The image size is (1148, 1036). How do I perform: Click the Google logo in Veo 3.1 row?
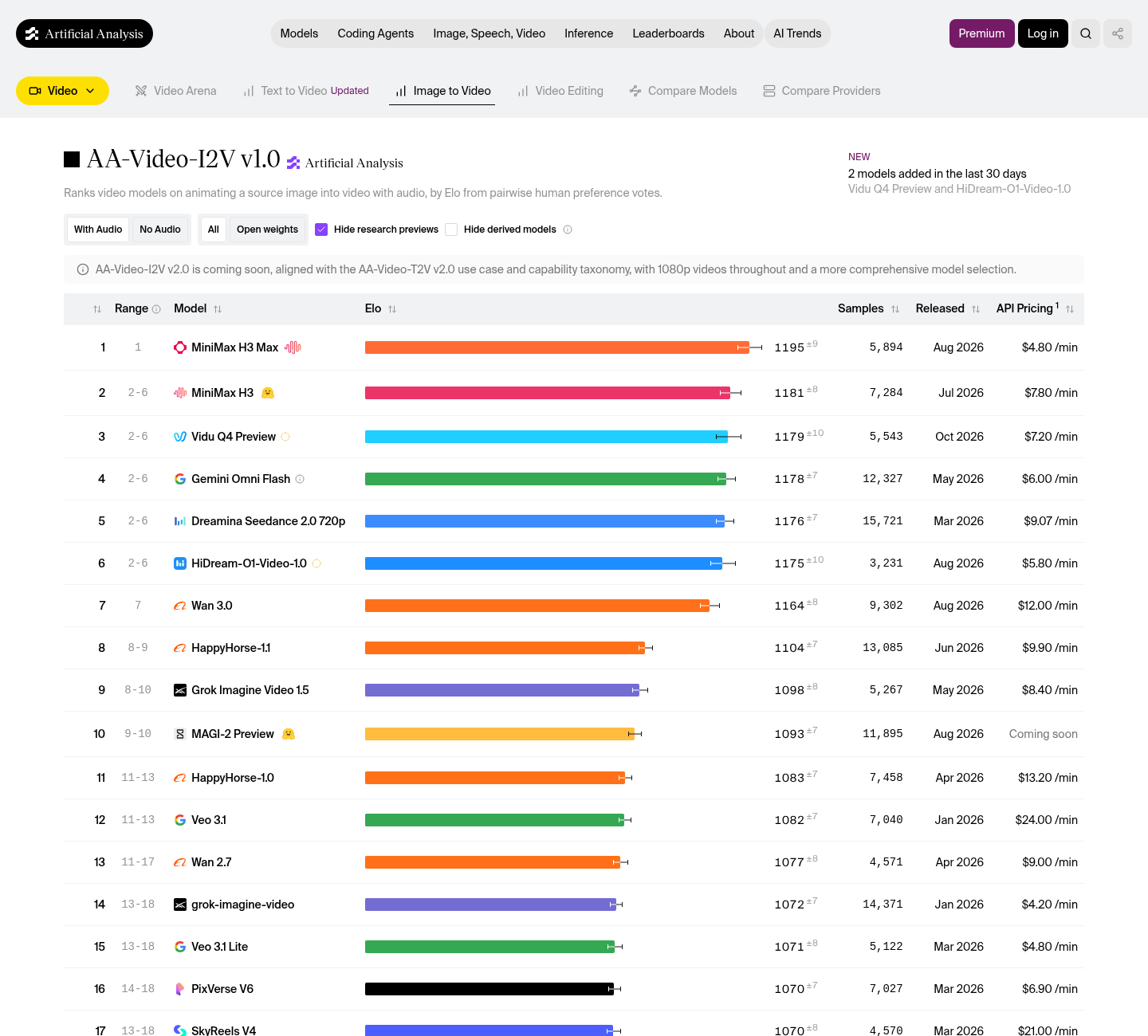click(x=180, y=820)
